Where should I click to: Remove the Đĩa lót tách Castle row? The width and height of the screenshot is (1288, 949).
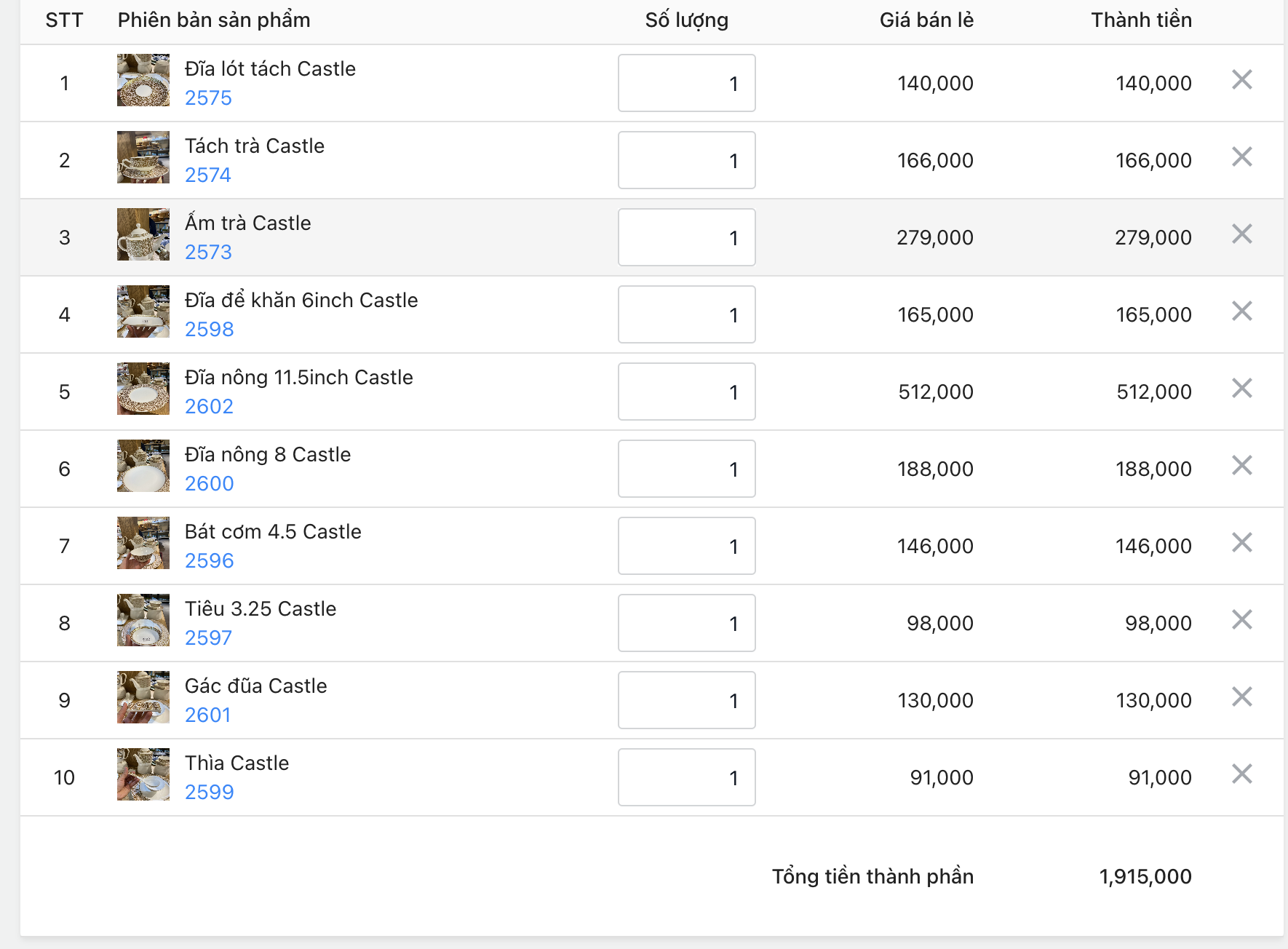[1241, 79]
